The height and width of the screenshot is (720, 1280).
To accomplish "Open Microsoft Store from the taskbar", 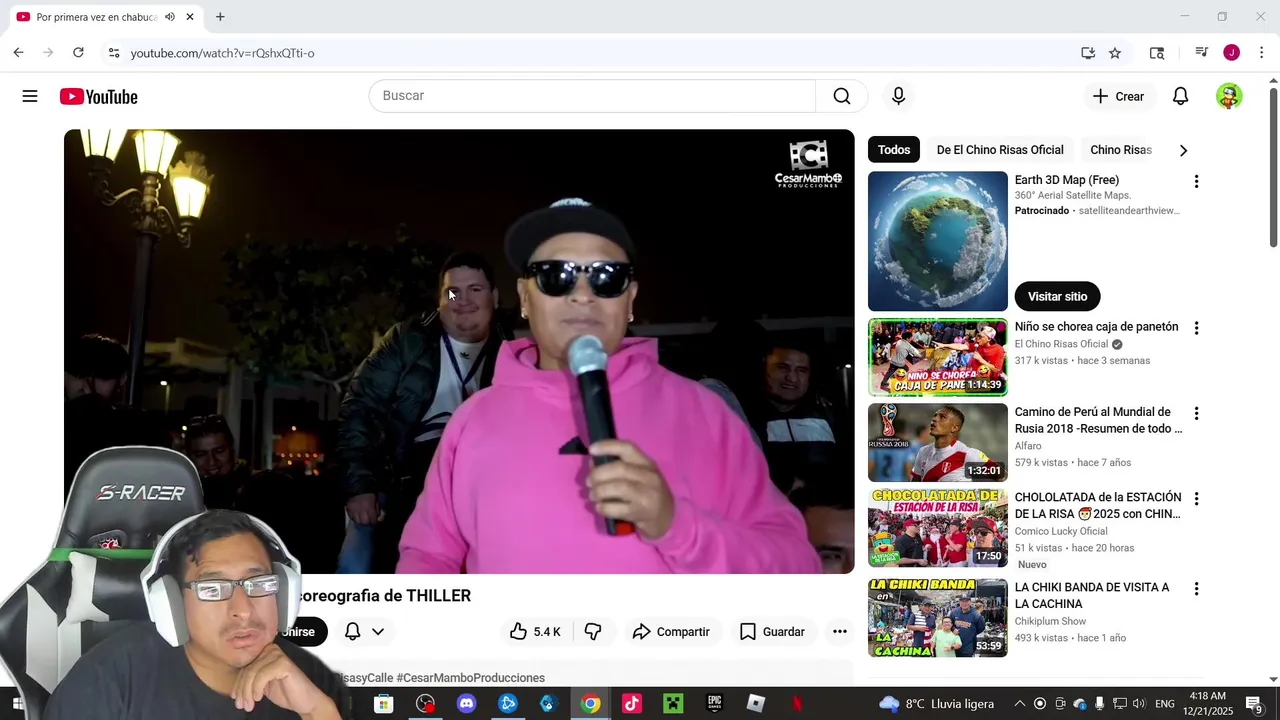I will click(x=383, y=704).
